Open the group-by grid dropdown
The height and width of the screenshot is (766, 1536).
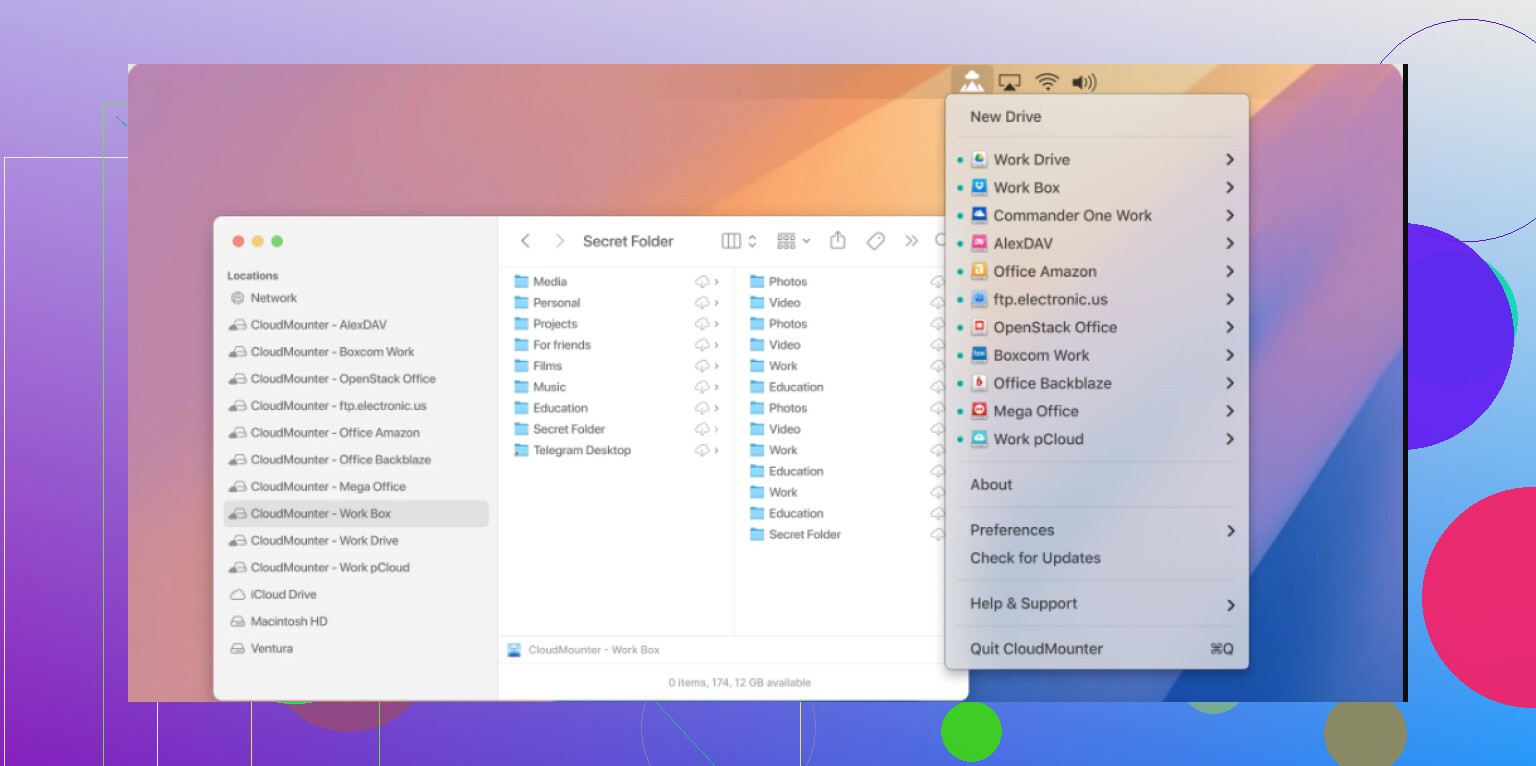tap(793, 241)
